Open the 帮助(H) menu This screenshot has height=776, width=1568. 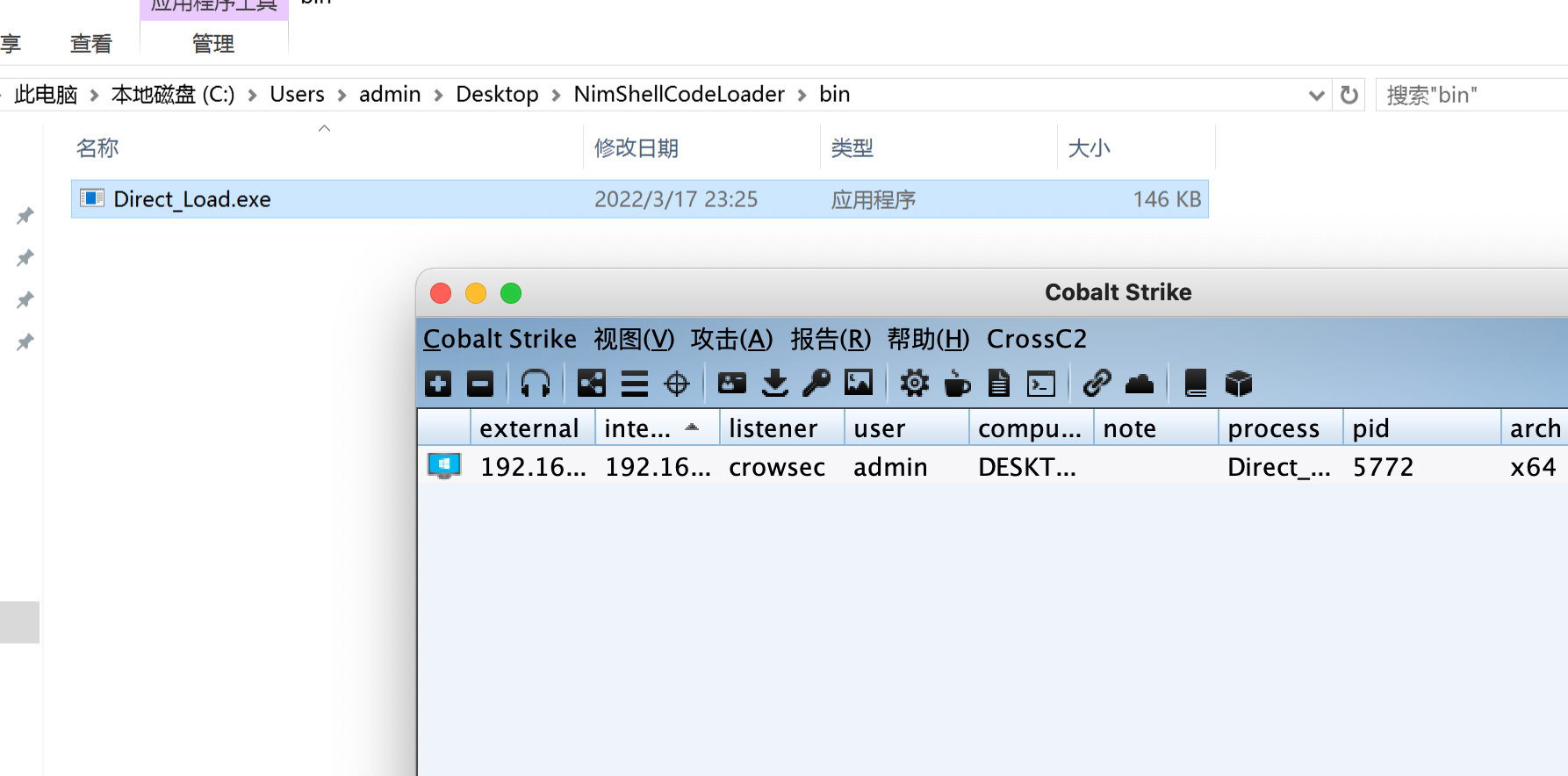coord(928,339)
